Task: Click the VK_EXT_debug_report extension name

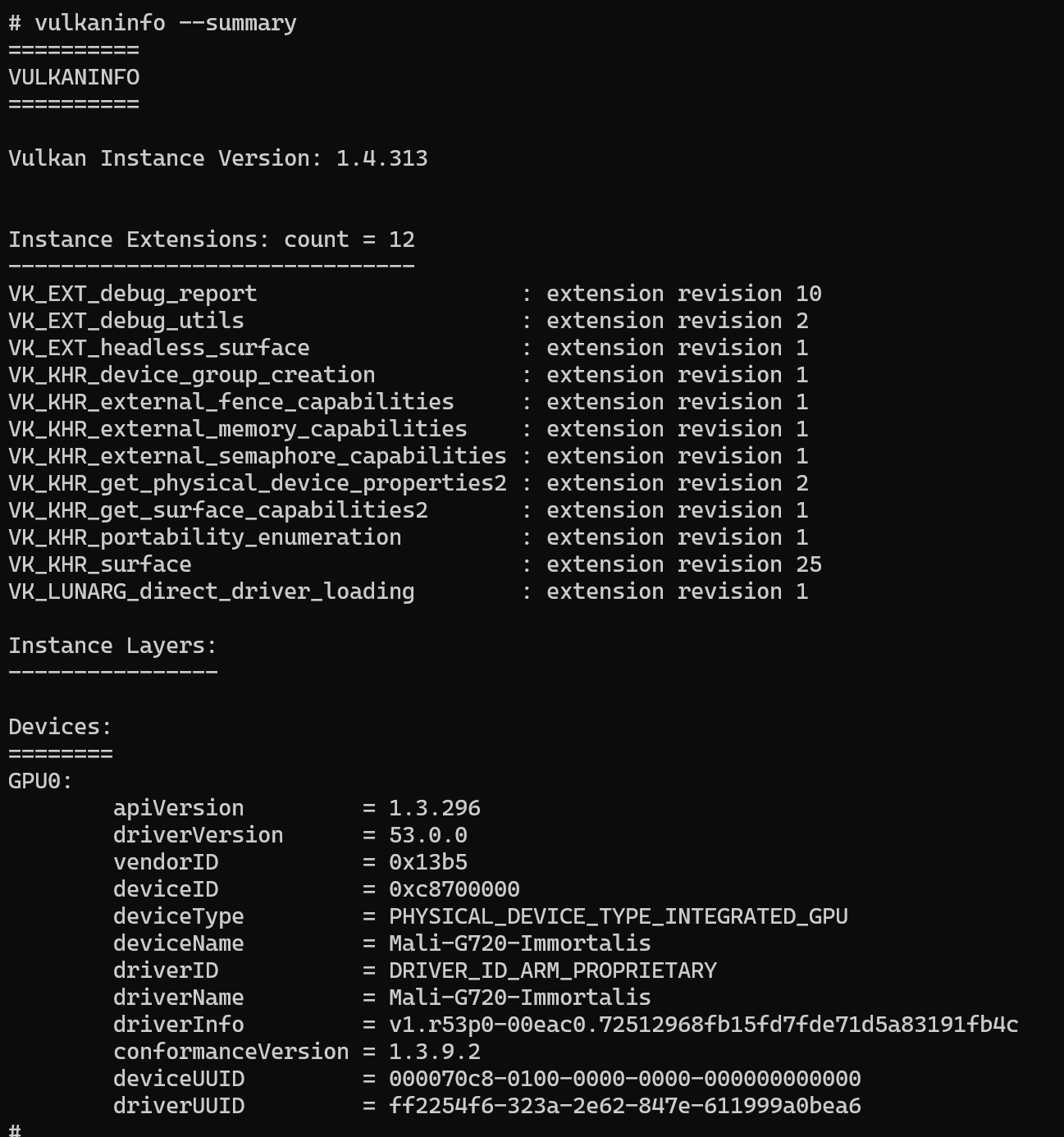Action: coord(132,294)
